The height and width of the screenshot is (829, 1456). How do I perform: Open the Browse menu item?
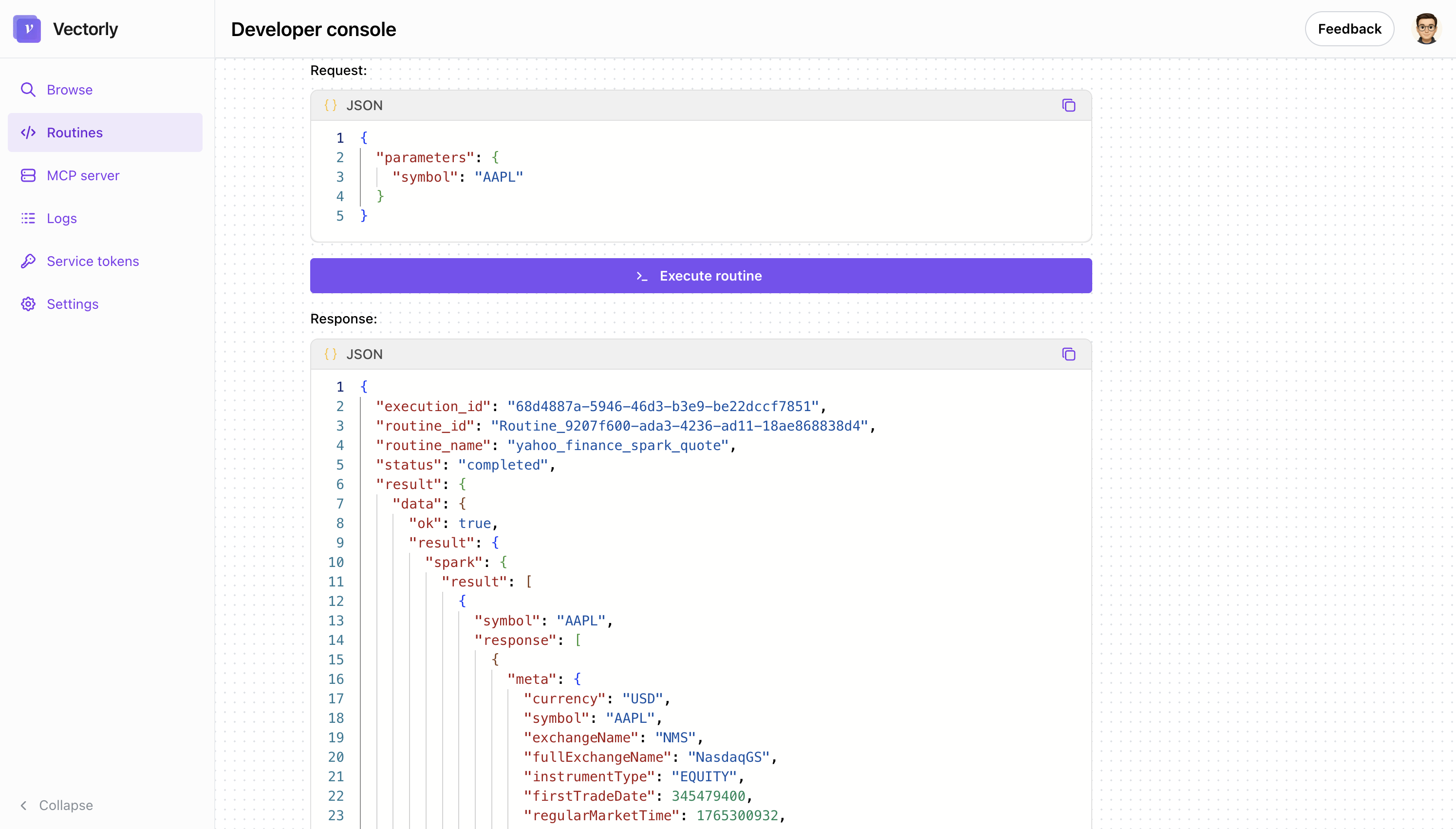coord(70,90)
